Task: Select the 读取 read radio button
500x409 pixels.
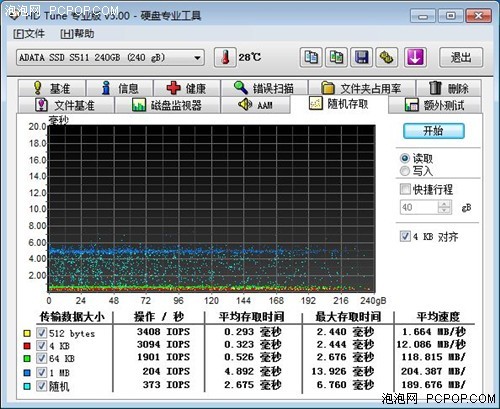Action: [x=405, y=158]
